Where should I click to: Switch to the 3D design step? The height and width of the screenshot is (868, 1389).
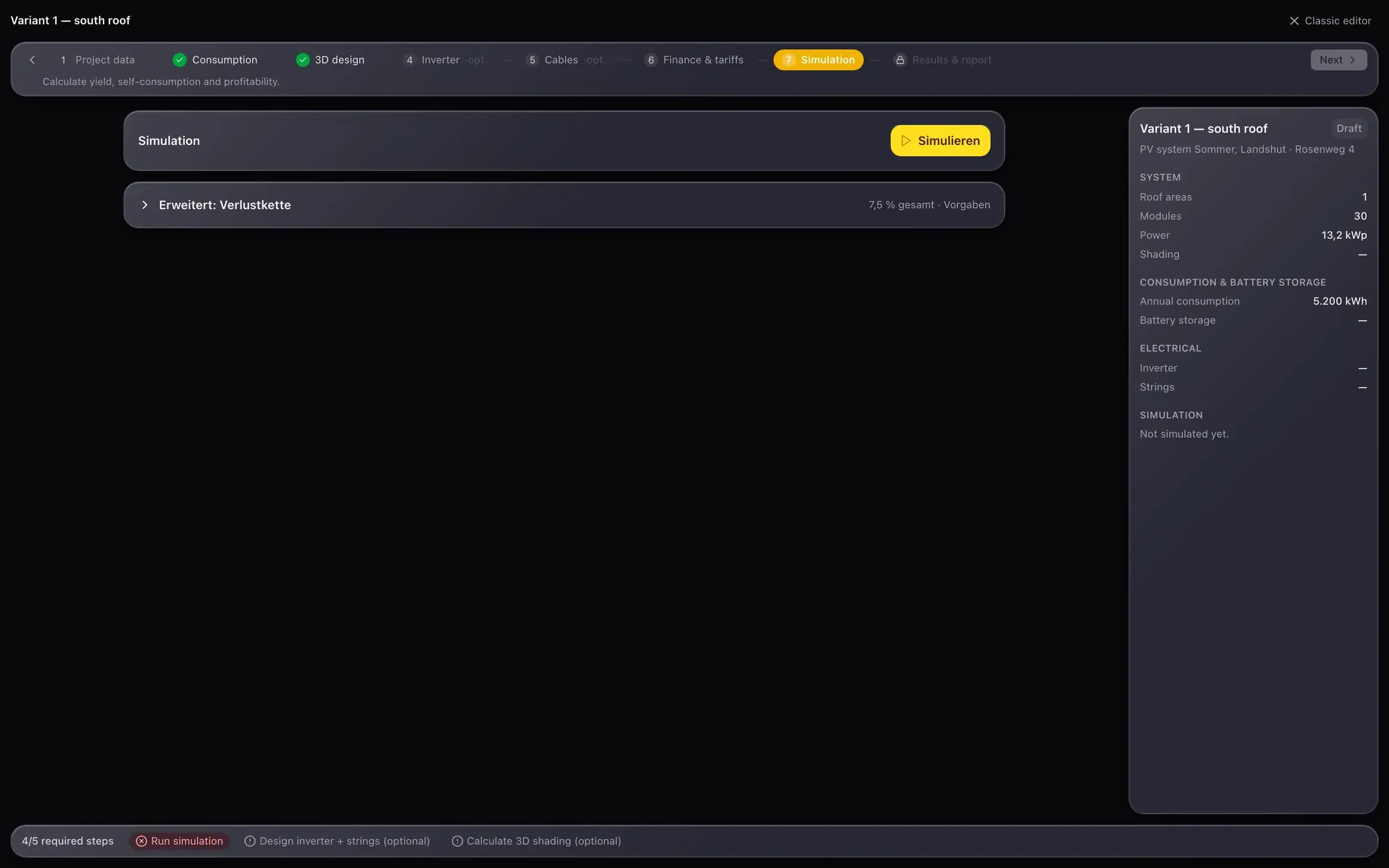(x=330, y=60)
